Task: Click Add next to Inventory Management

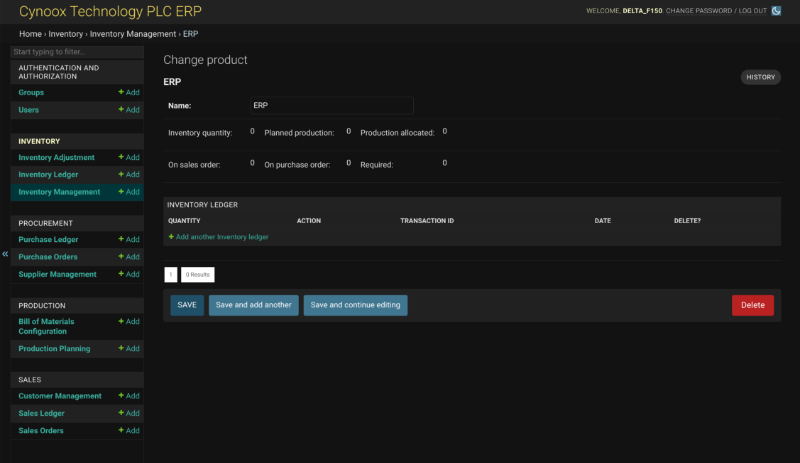Action: 129,192
